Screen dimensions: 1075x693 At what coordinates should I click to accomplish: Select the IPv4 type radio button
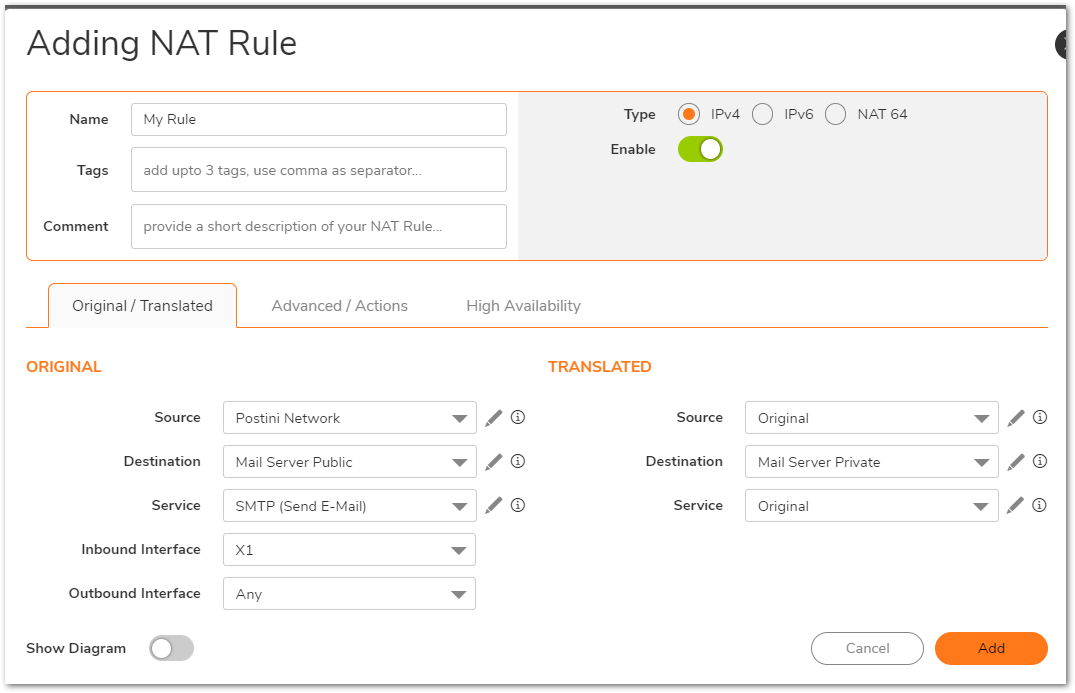689,114
